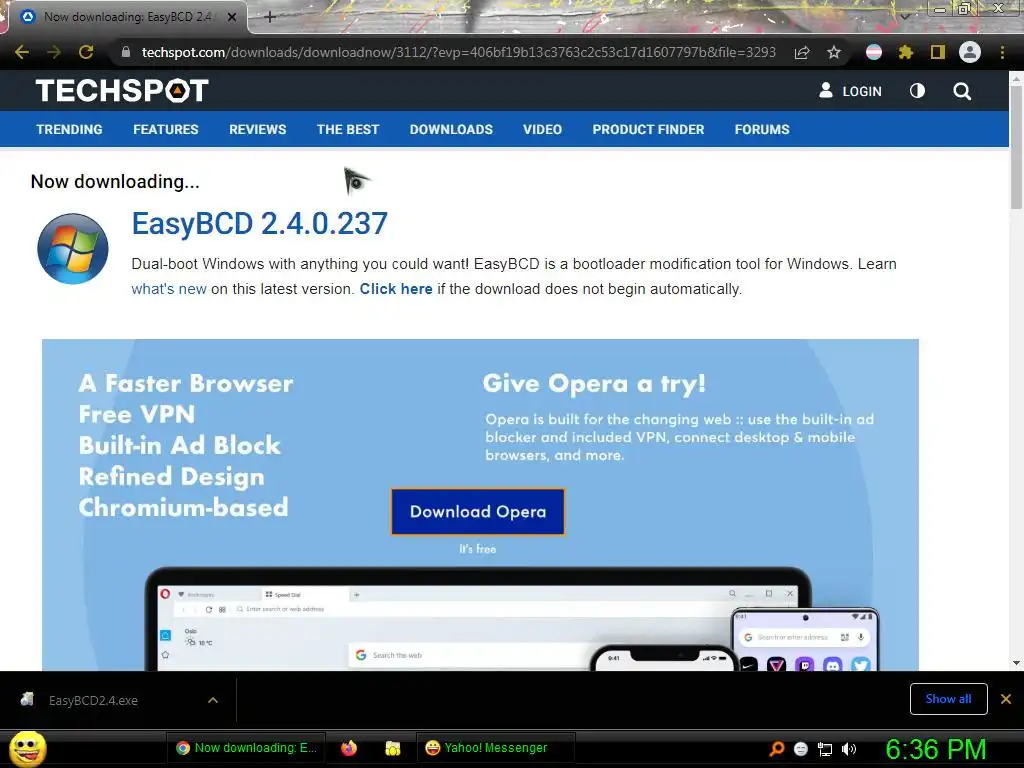Image resolution: width=1024 pixels, height=768 pixels.
Task: Go back to the previous page
Action: [22, 52]
